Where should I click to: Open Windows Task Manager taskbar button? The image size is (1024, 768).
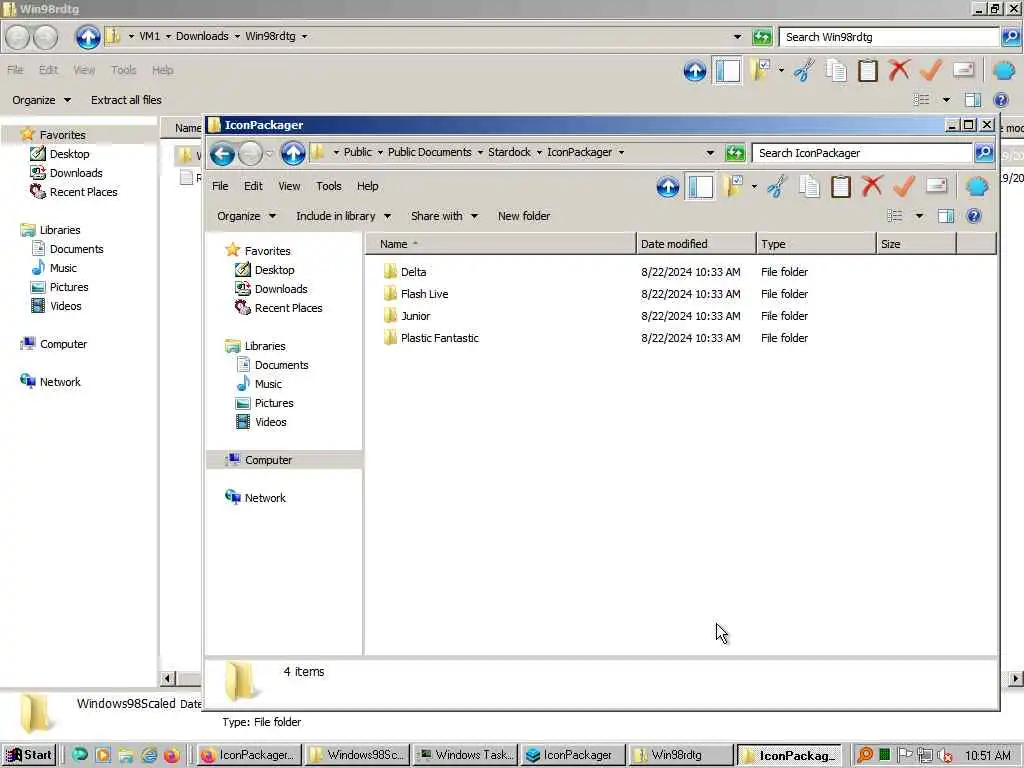pyautogui.click(x=466, y=755)
